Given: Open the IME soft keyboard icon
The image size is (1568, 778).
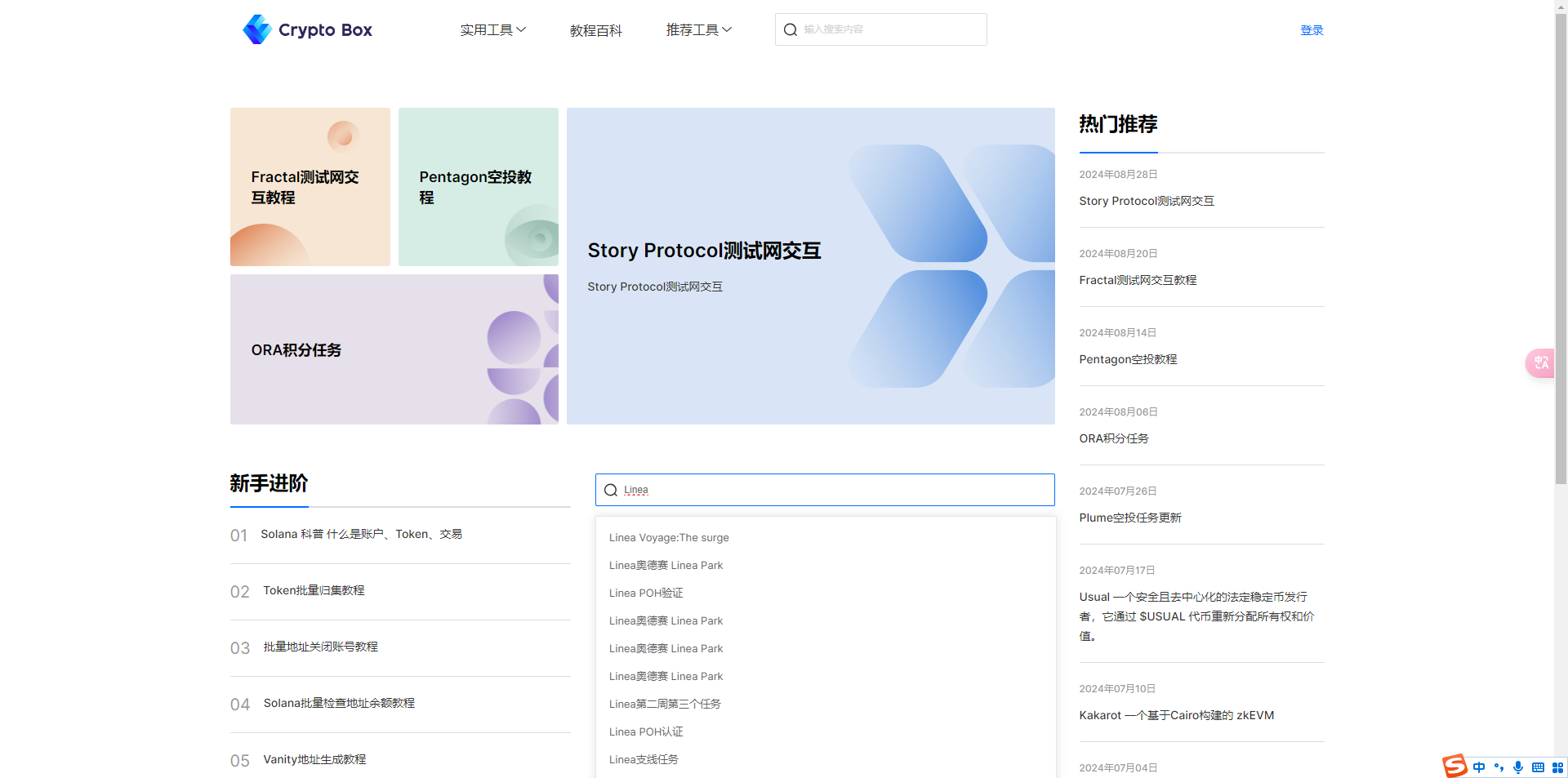Looking at the screenshot, I should 1538,767.
